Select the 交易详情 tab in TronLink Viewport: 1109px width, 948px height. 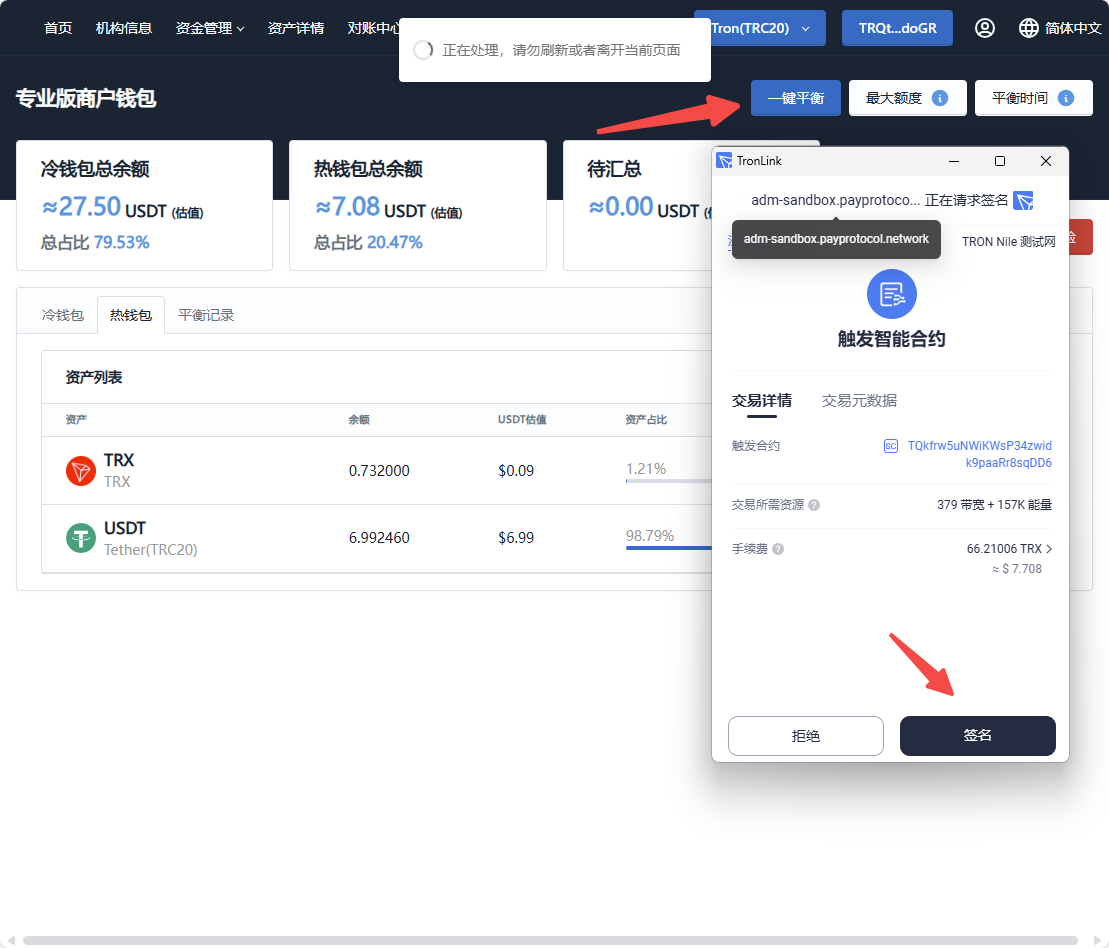tap(762, 401)
